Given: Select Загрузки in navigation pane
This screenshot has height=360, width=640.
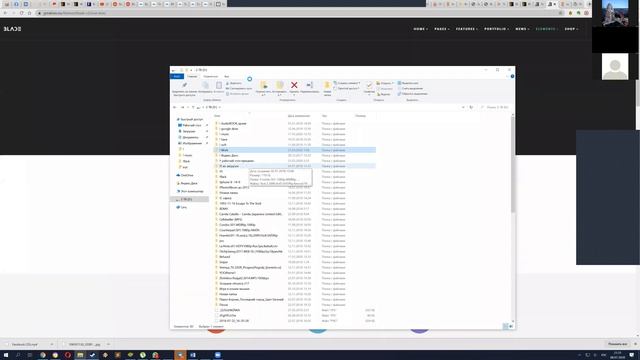Looking at the screenshot, I should coord(187,131).
